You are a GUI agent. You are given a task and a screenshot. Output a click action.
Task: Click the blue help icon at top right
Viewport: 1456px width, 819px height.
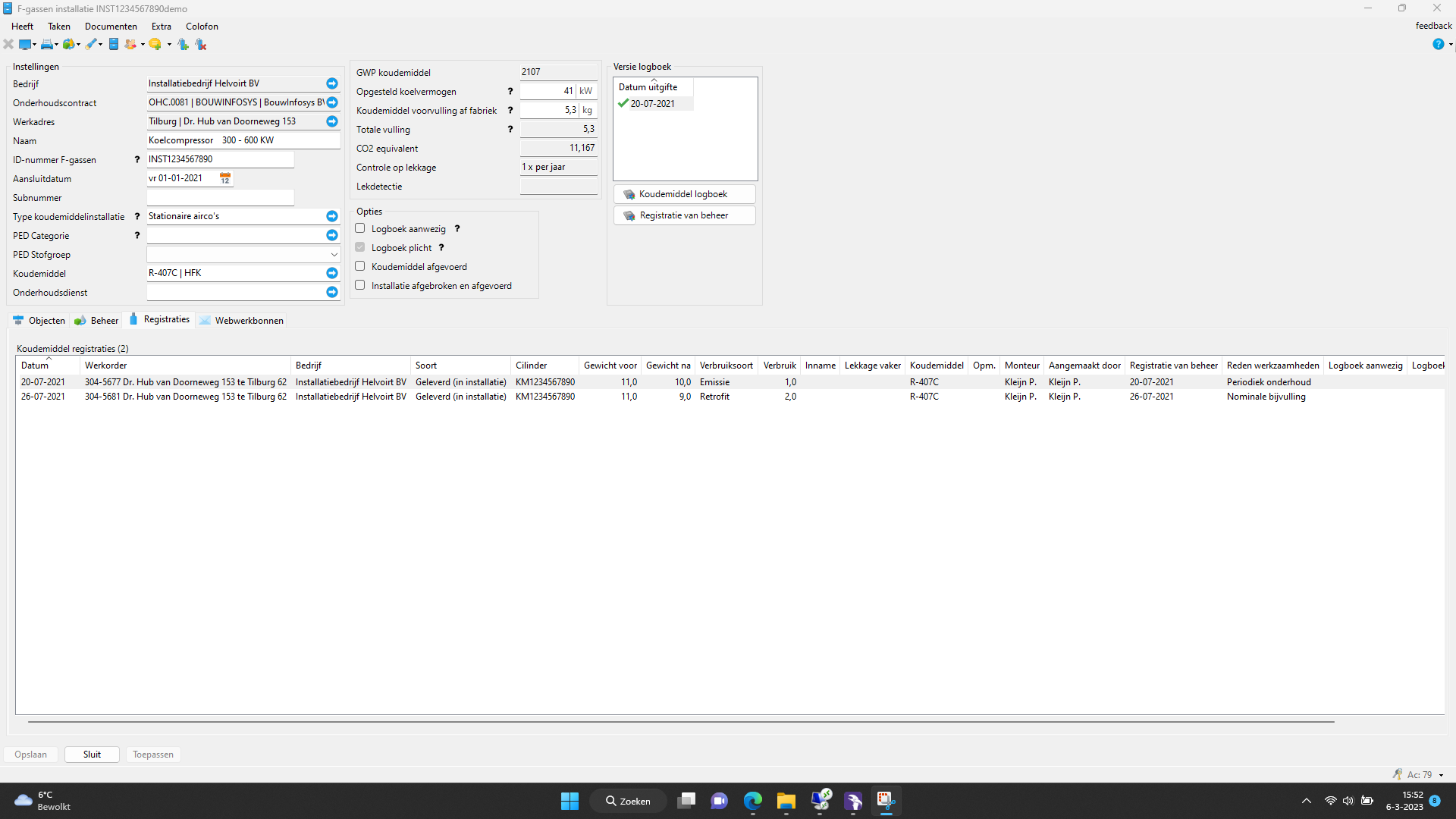(x=1438, y=44)
